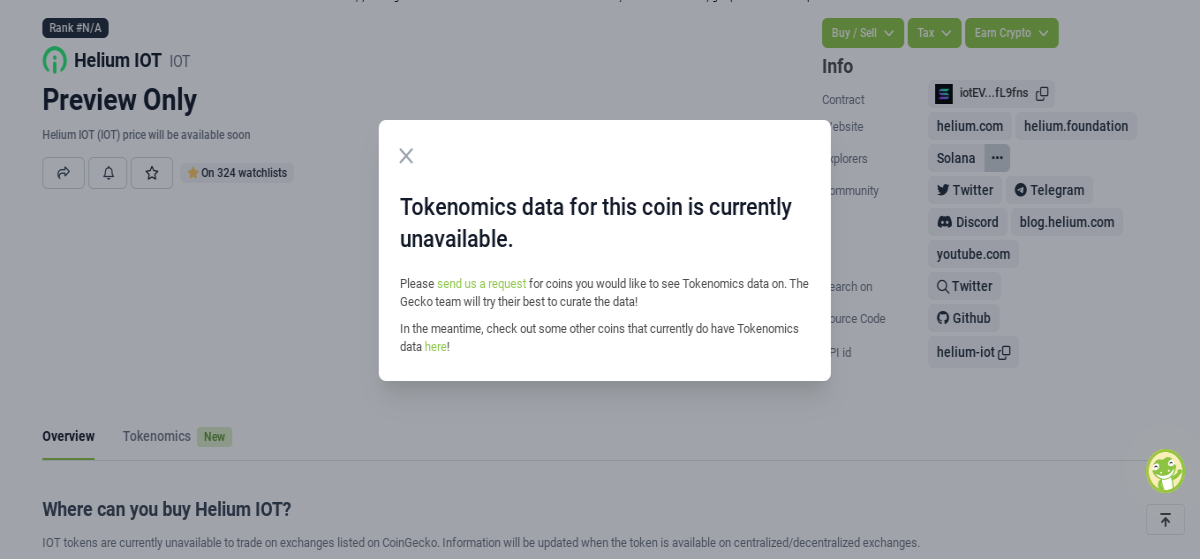Viewport: 1200px width, 559px height.
Task: Click the bell price alert icon
Action: (x=108, y=173)
